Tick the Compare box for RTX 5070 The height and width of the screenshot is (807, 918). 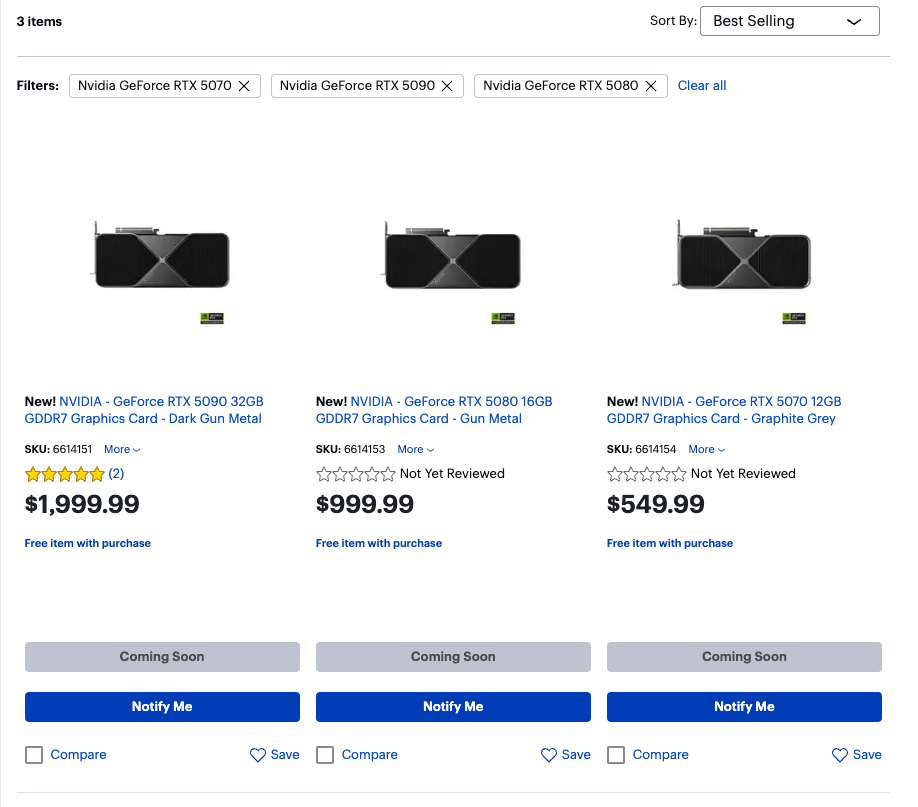click(x=616, y=755)
